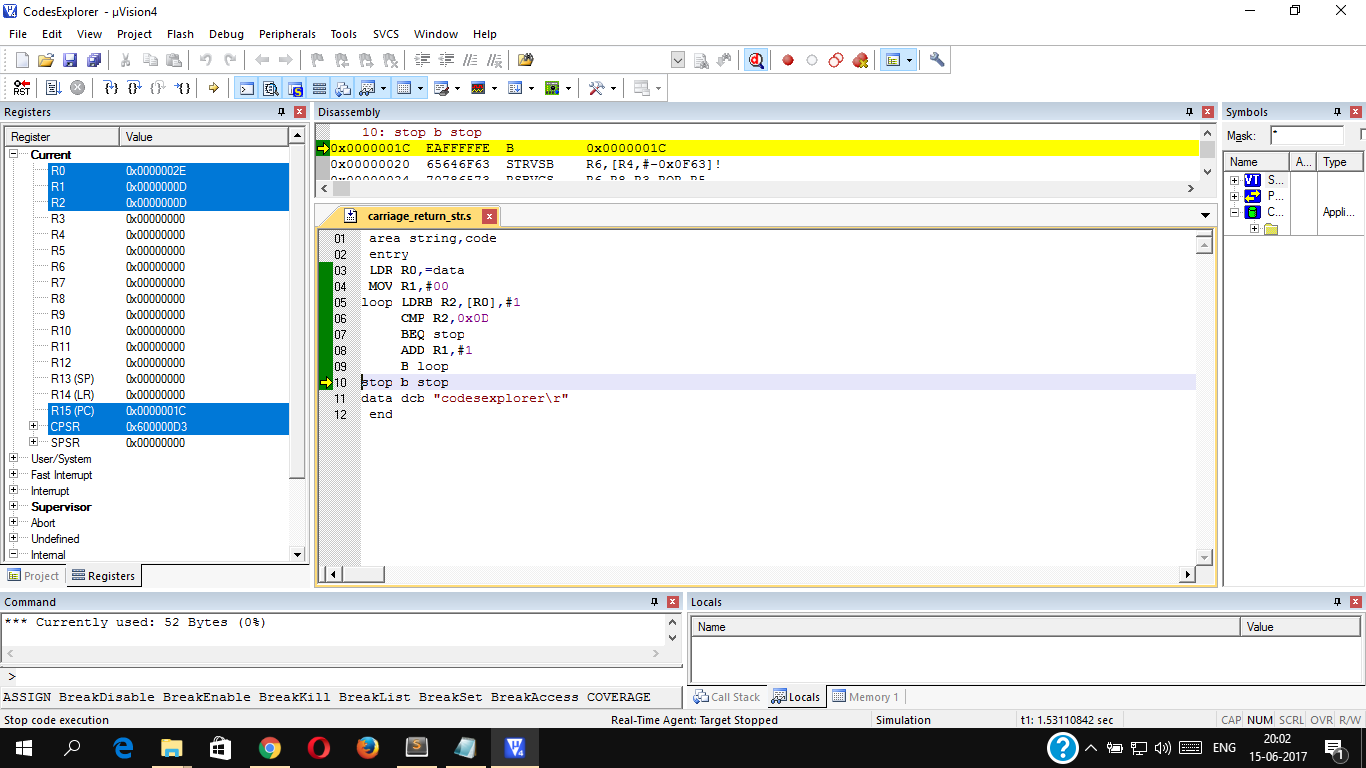The width and height of the screenshot is (1366, 768).
Task: Disable all breakpoints using the hollow circle icon
Action: (835, 60)
